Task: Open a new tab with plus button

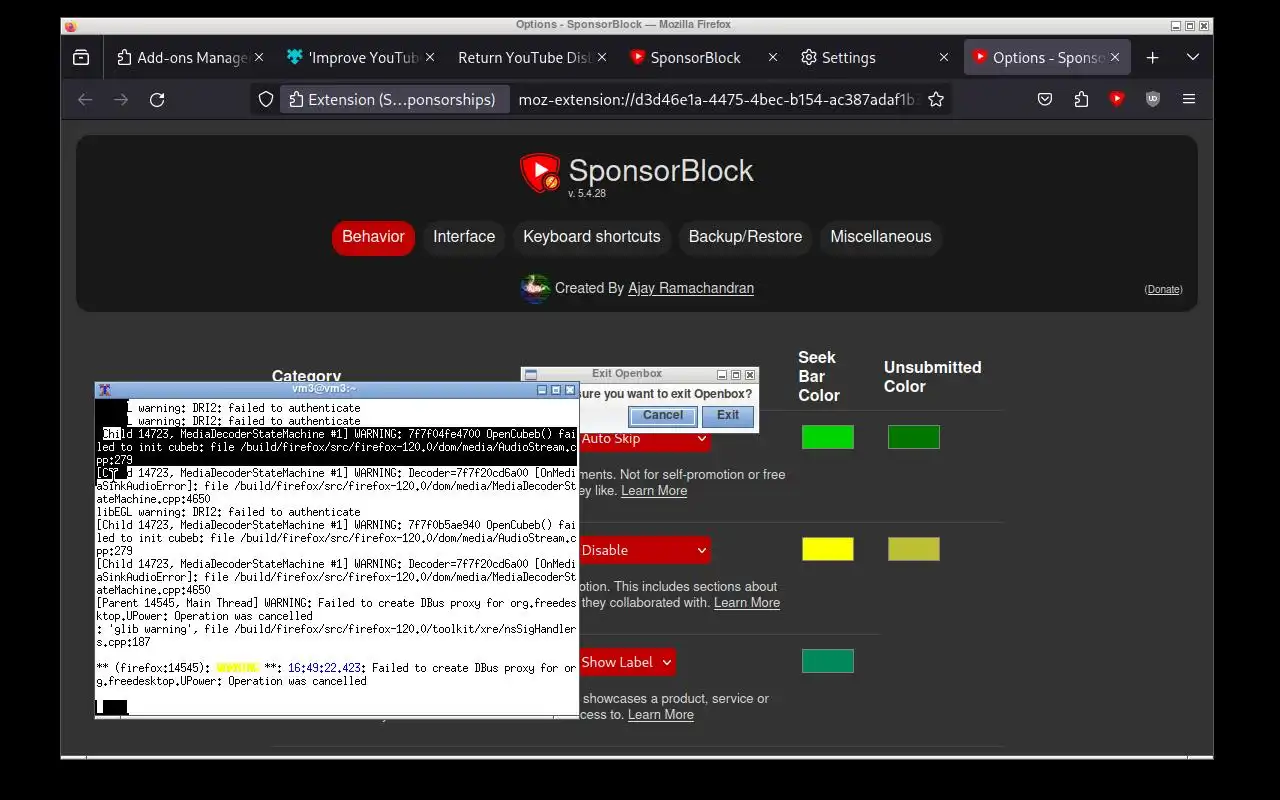Action: pyautogui.click(x=1153, y=58)
